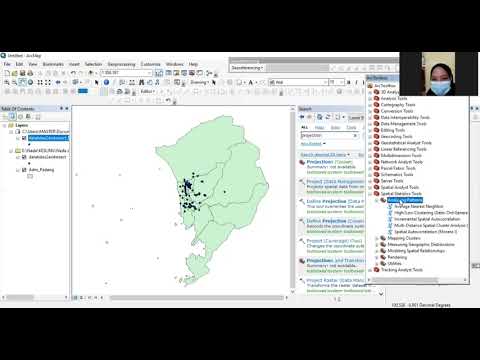Open Spatial Autocorrelation (Morans I) tool
The width and height of the screenshot is (480, 360).
coord(426,232)
